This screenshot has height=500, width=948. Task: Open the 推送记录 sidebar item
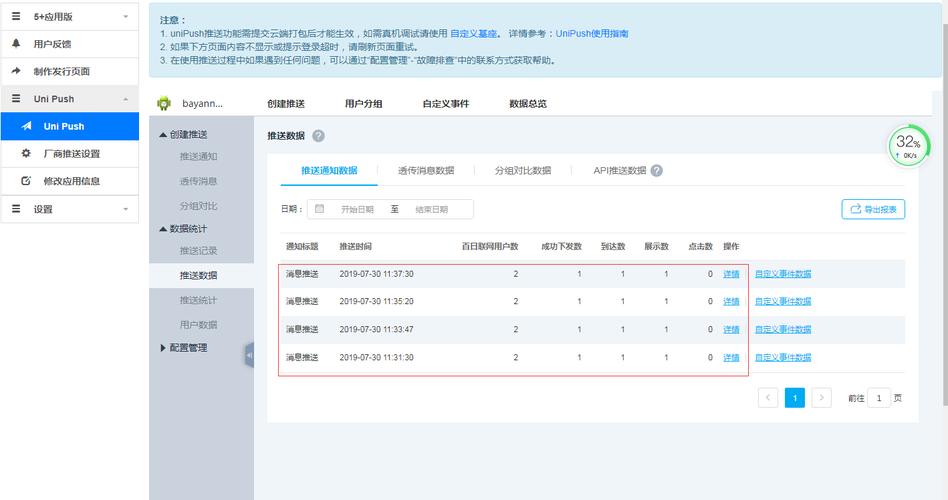pyautogui.click(x=198, y=251)
